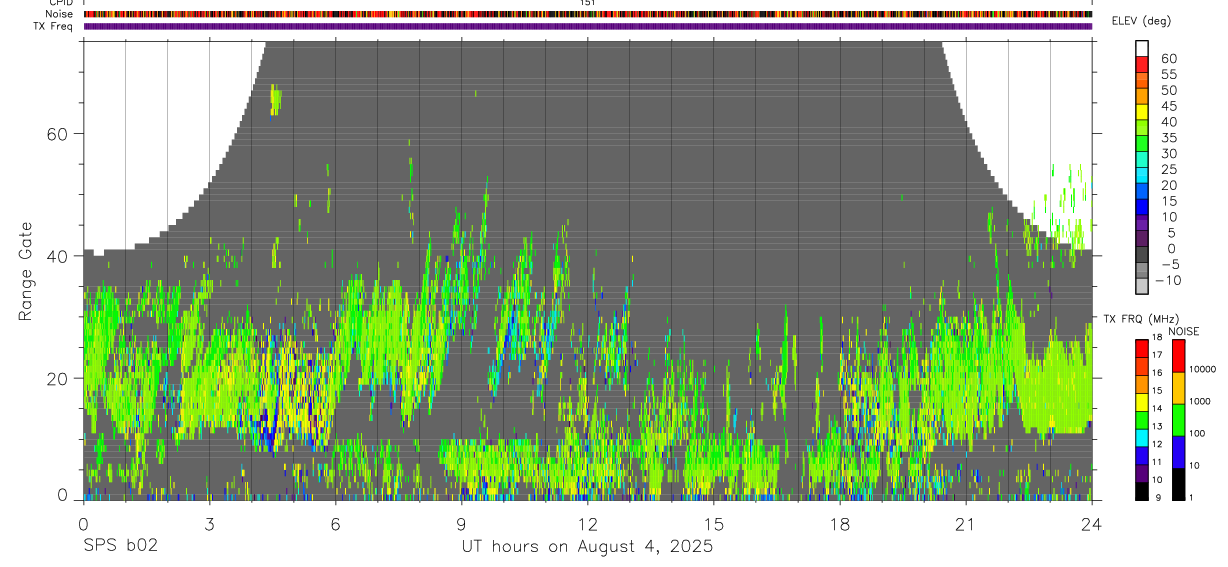1228x567 pixels.
Task: Click the 'SPS b02' radar label
Action: (x=120, y=547)
